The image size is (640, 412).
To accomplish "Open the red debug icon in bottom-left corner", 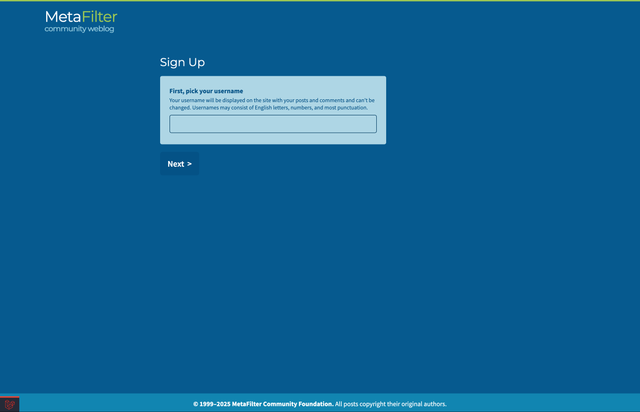I will (x=9, y=404).
